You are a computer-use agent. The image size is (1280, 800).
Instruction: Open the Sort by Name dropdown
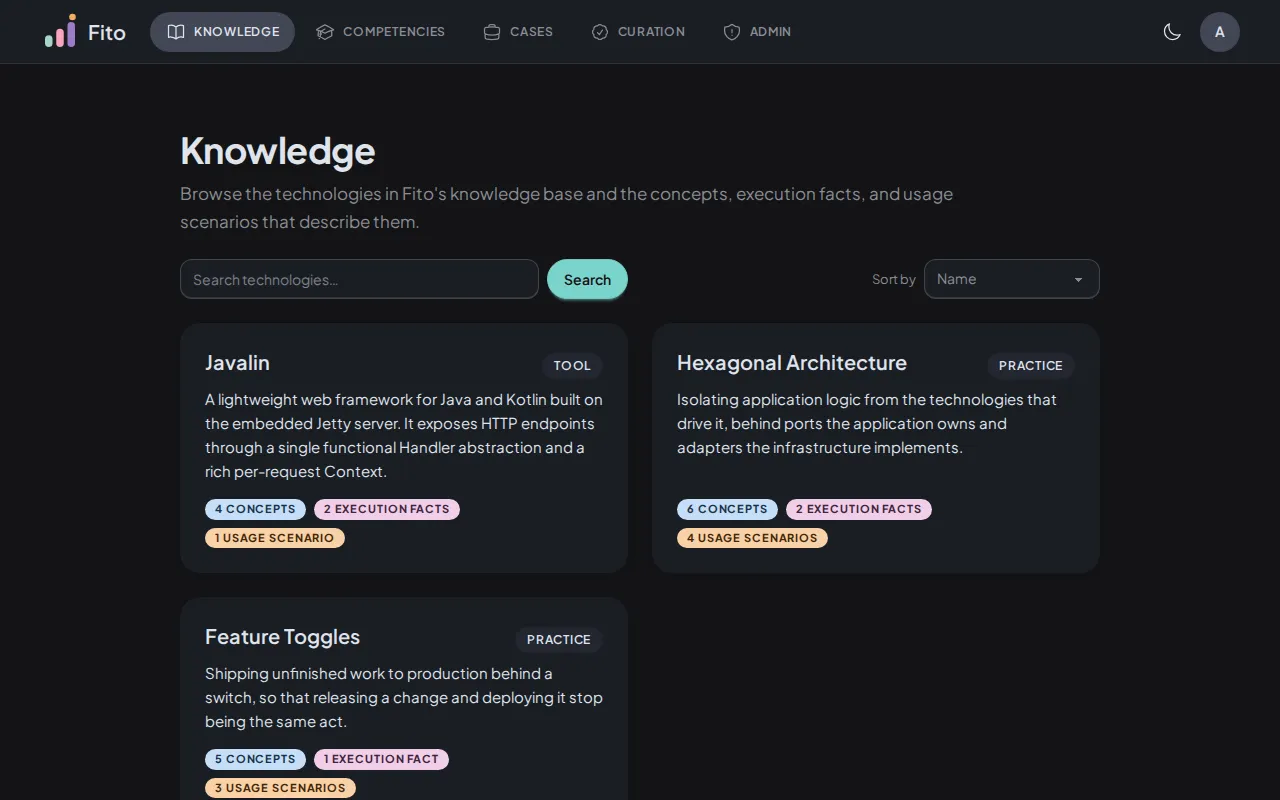click(x=1012, y=279)
